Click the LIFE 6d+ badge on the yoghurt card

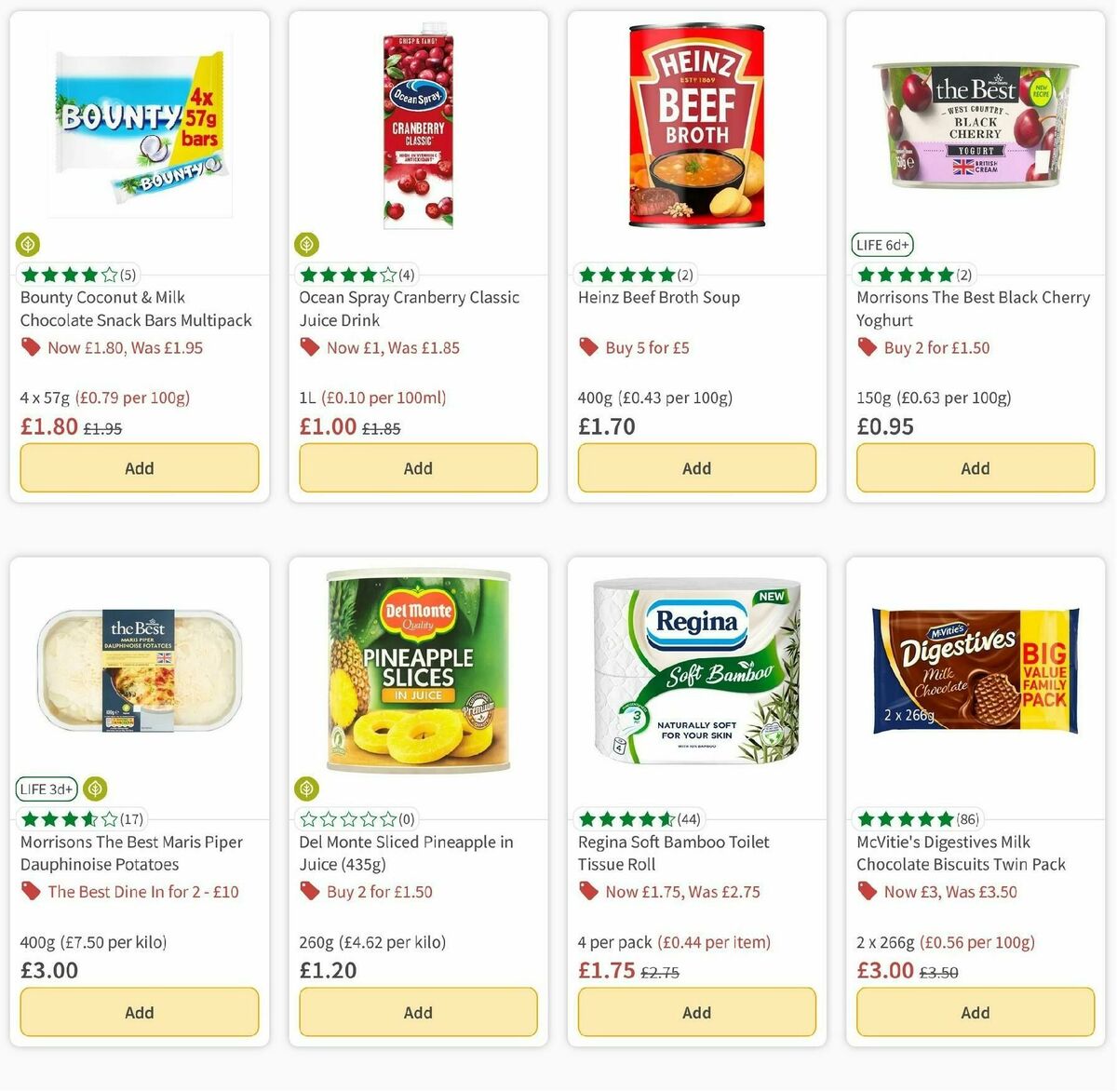(881, 244)
